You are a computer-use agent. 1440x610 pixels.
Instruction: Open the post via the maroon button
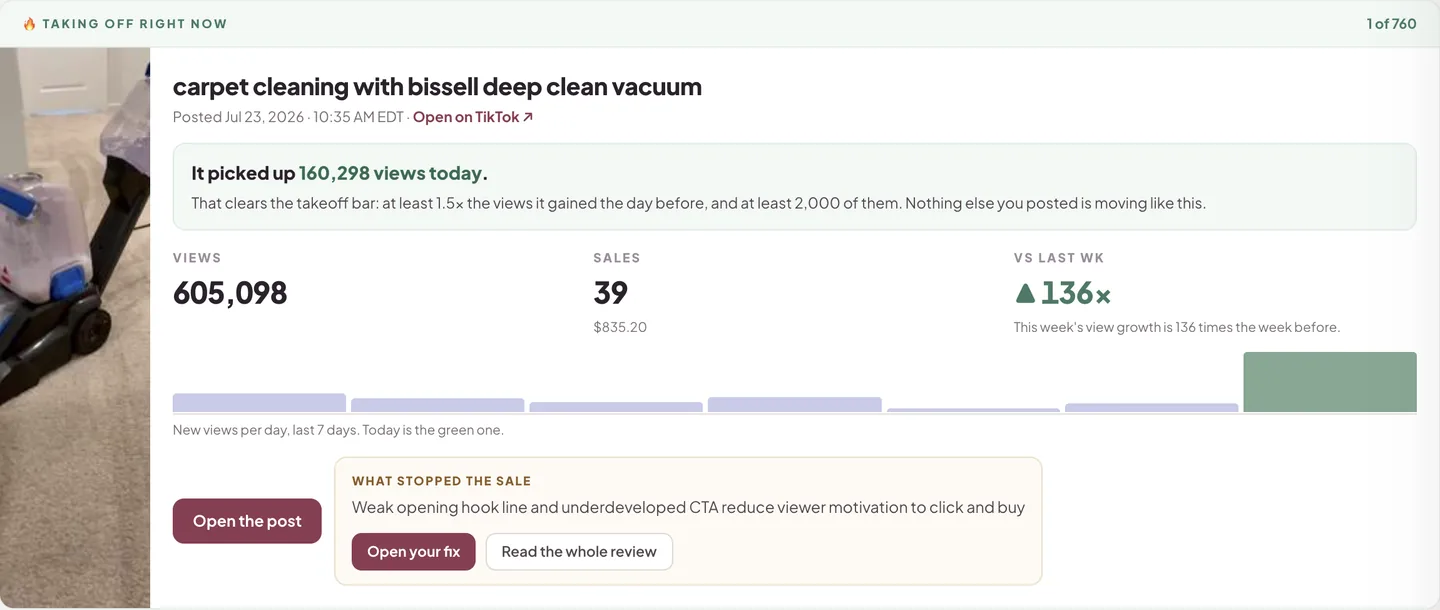(247, 521)
